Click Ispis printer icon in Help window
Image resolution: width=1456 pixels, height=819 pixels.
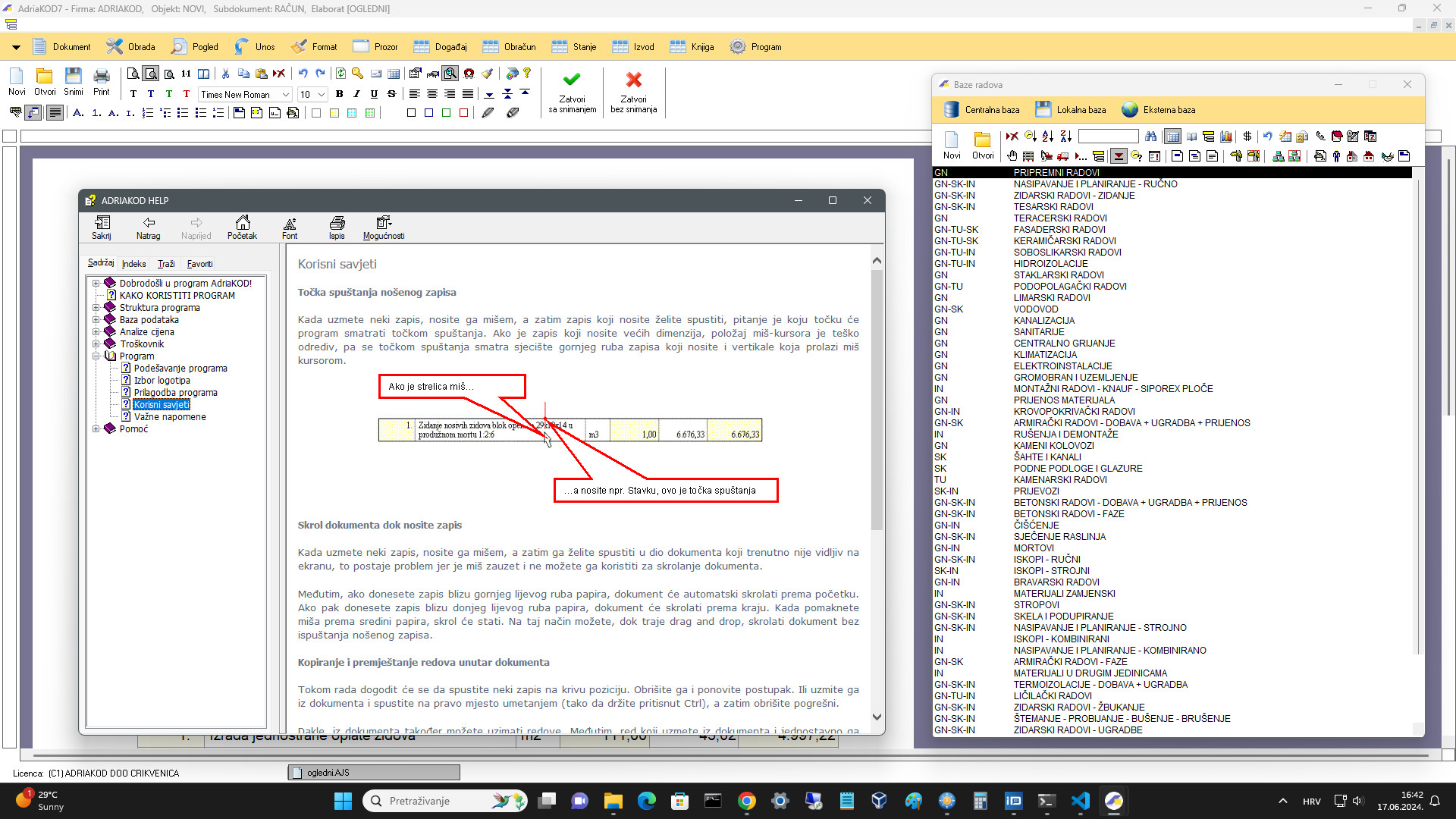coord(337,227)
